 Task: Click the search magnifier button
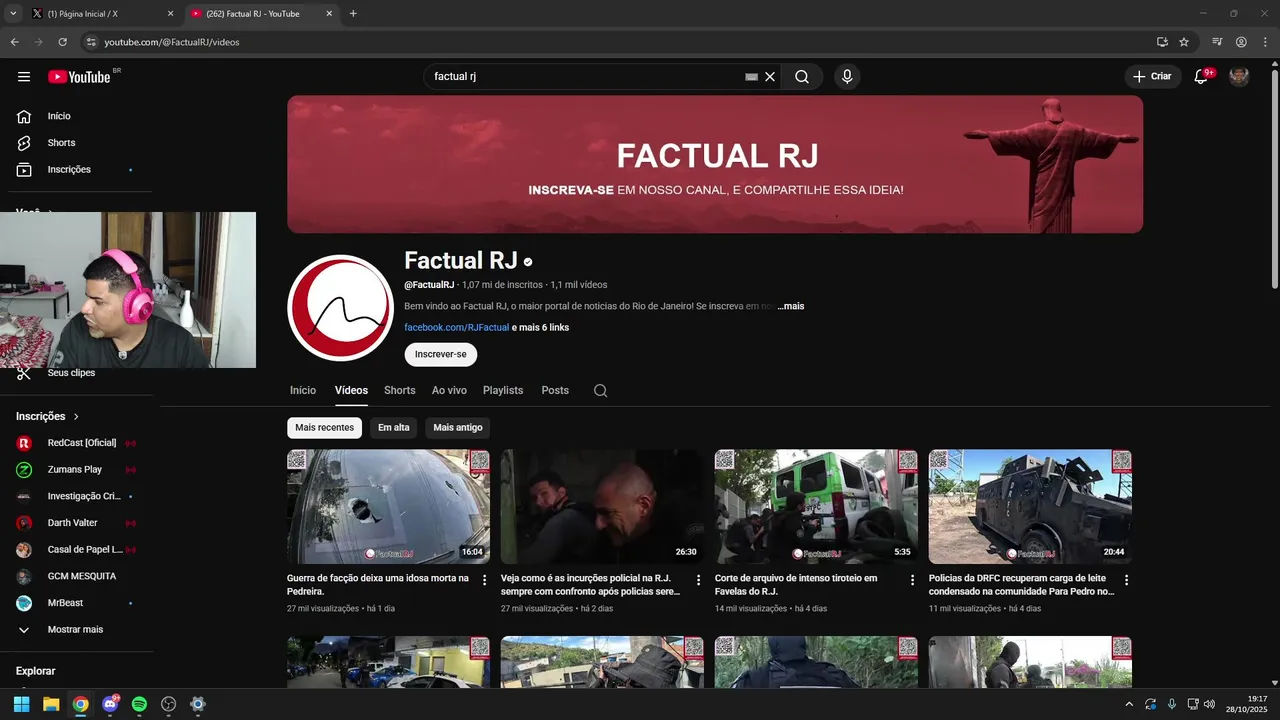point(802,77)
